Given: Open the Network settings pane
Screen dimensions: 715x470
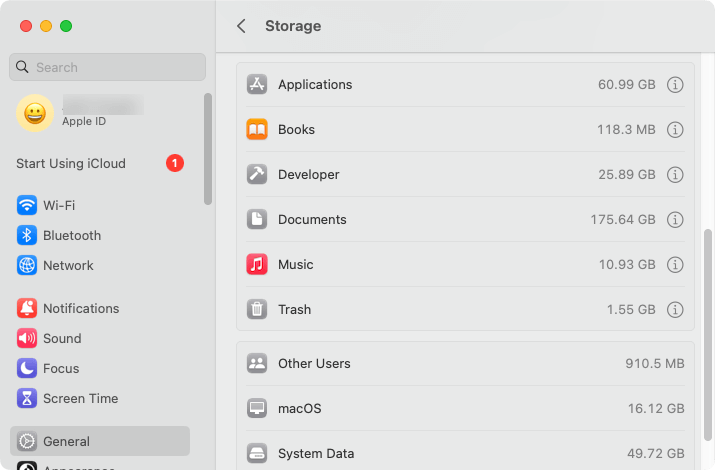Looking at the screenshot, I should pos(100,265).
